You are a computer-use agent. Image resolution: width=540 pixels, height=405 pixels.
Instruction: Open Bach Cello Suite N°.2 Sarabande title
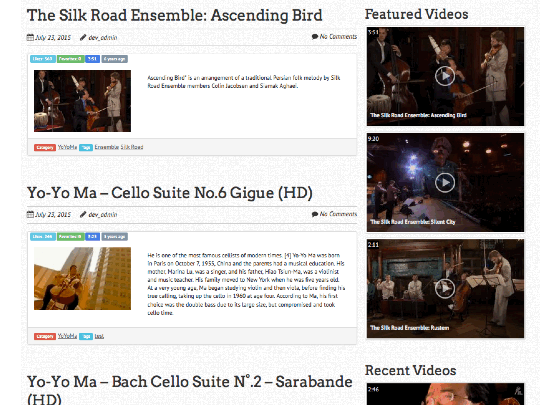(x=189, y=389)
